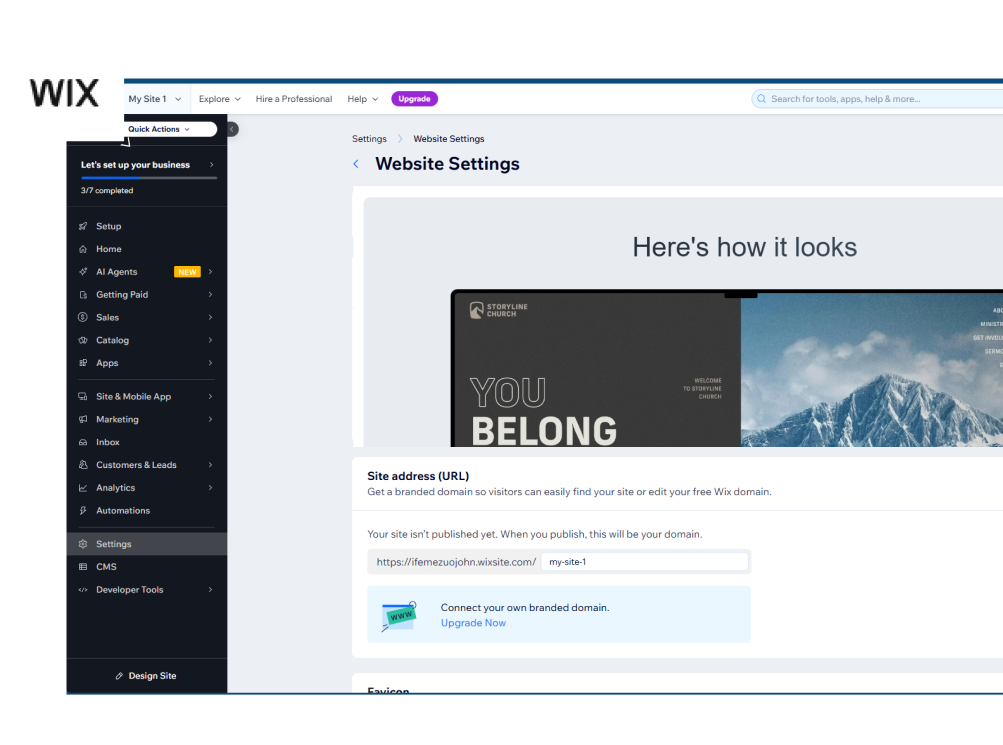Click the Analytics chart icon
Image resolution: width=1003 pixels, height=745 pixels.
point(83,488)
